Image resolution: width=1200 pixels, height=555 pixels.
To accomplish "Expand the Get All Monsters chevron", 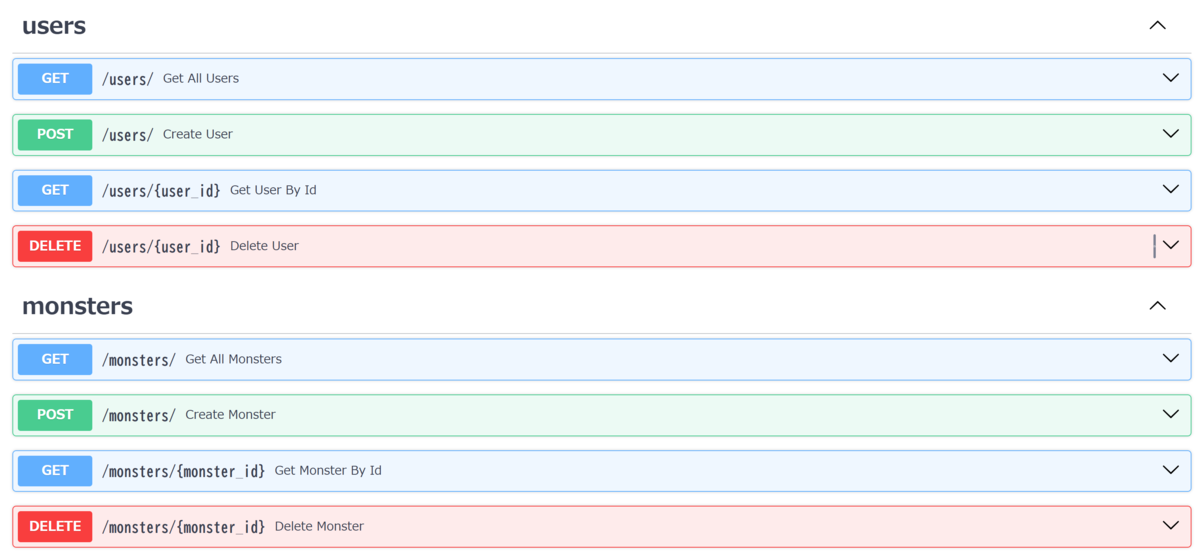I will [x=1170, y=358].
